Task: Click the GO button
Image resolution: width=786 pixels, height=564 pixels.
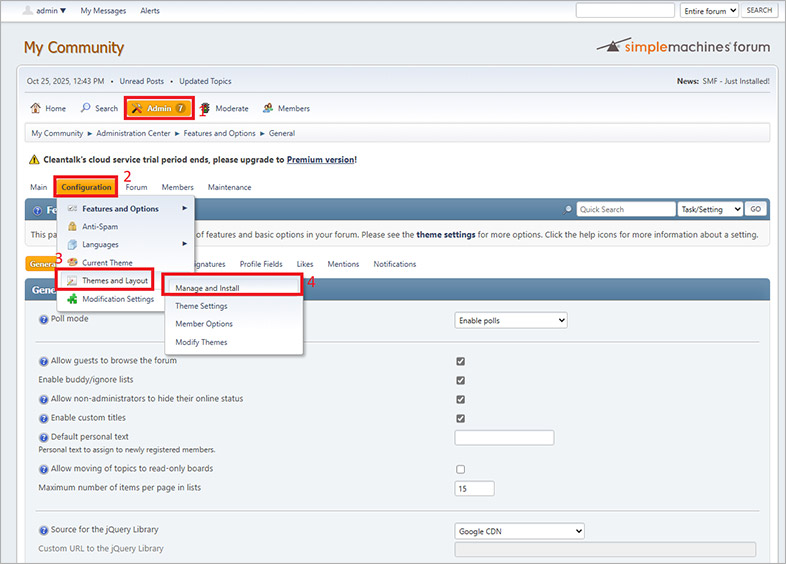Action: [x=755, y=209]
